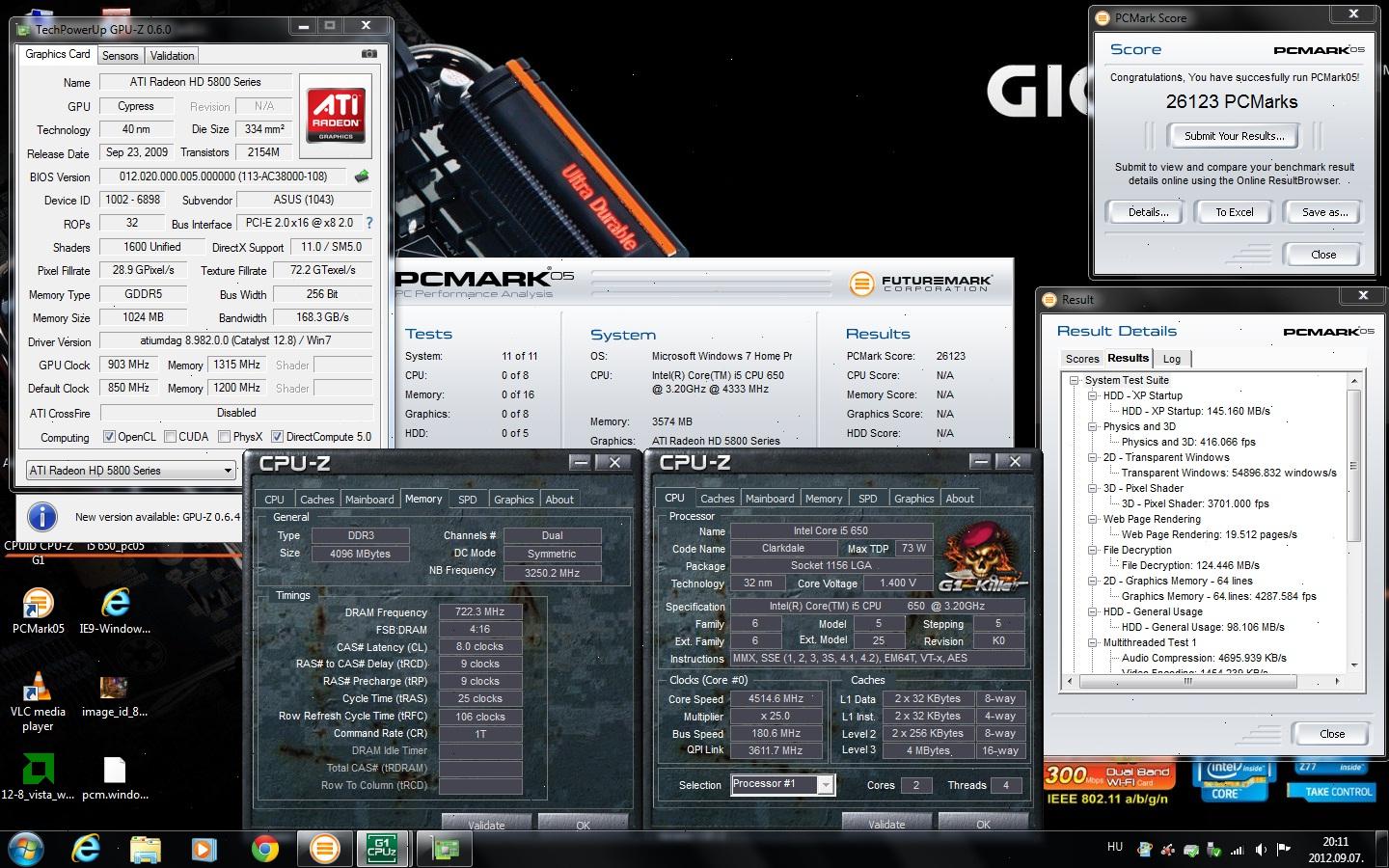Switch to the G1 CPU-Z taskbar icon
This screenshot has height=868, width=1389.
pos(383,849)
